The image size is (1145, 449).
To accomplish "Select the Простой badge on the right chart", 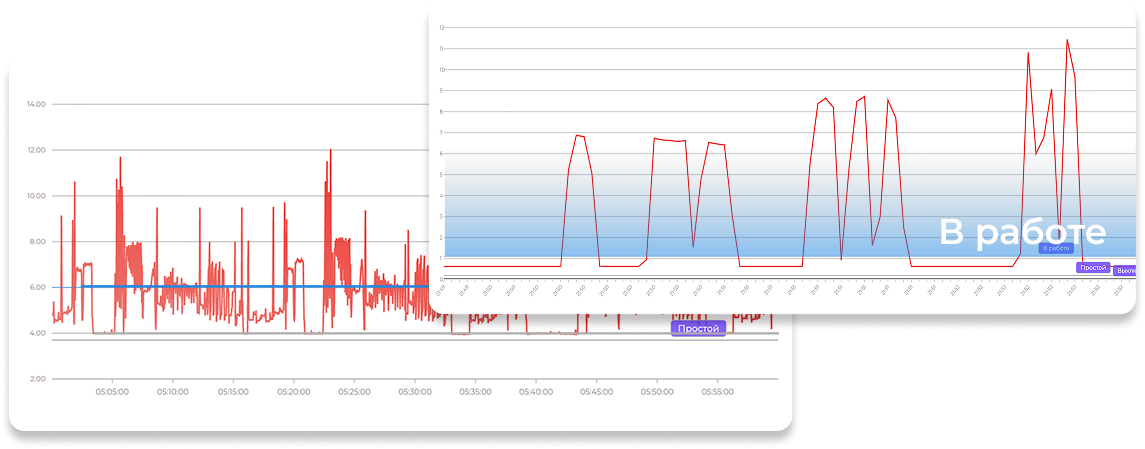I will [x=1092, y=268].
